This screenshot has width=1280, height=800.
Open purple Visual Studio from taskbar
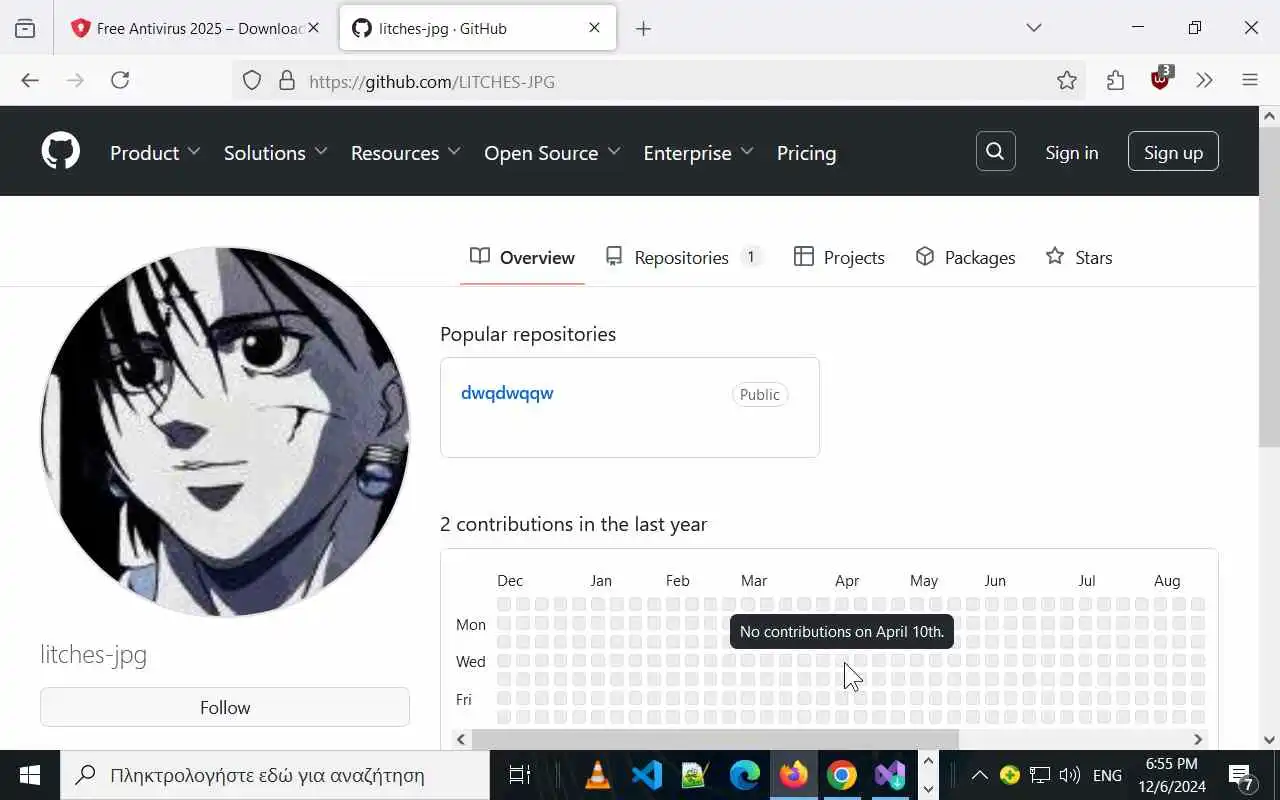890,775
